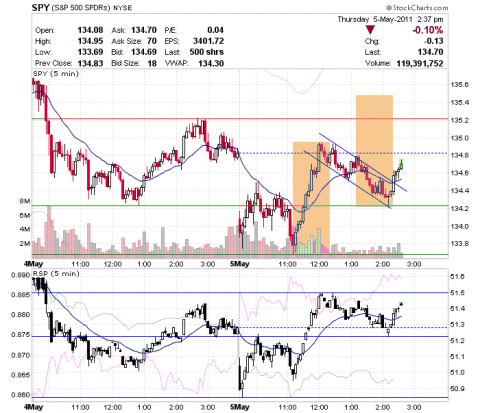
Task: Open the StockCharts.com link in the corner
Action: click(x=417, y=7)
